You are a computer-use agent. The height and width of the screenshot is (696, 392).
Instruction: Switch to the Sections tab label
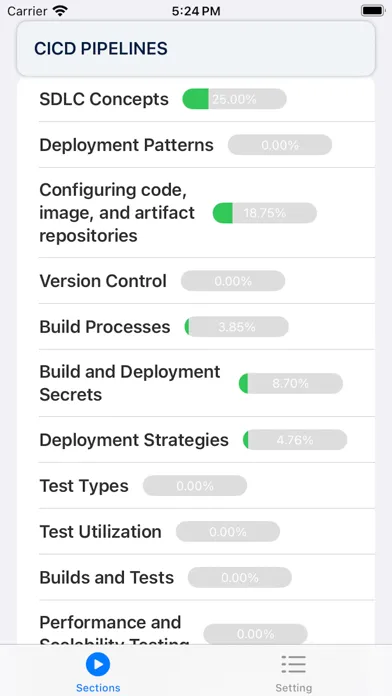(x=98, y=688)
